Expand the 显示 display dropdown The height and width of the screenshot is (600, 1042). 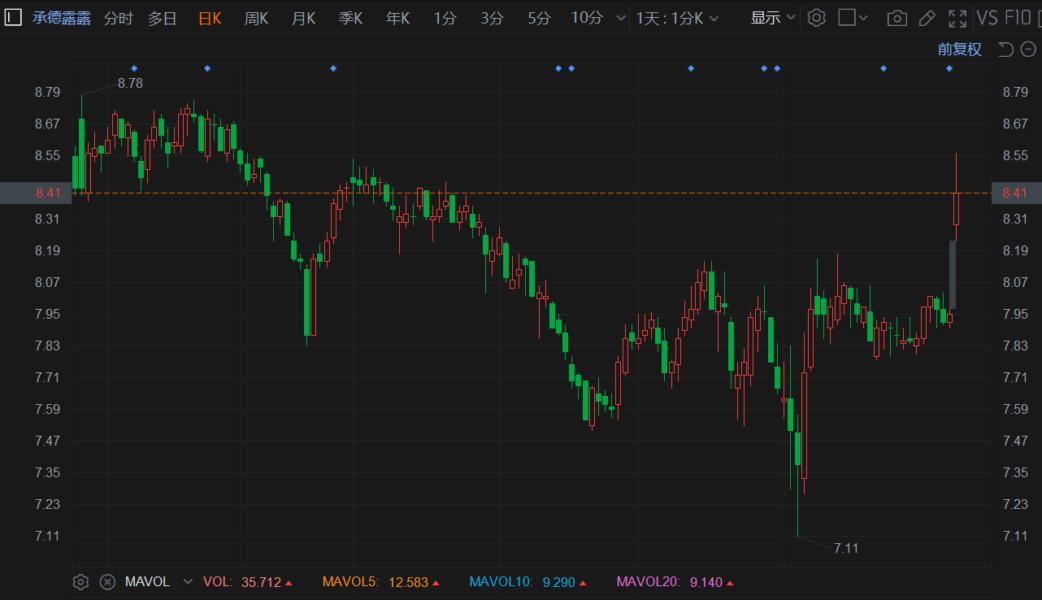pos(773,18)
